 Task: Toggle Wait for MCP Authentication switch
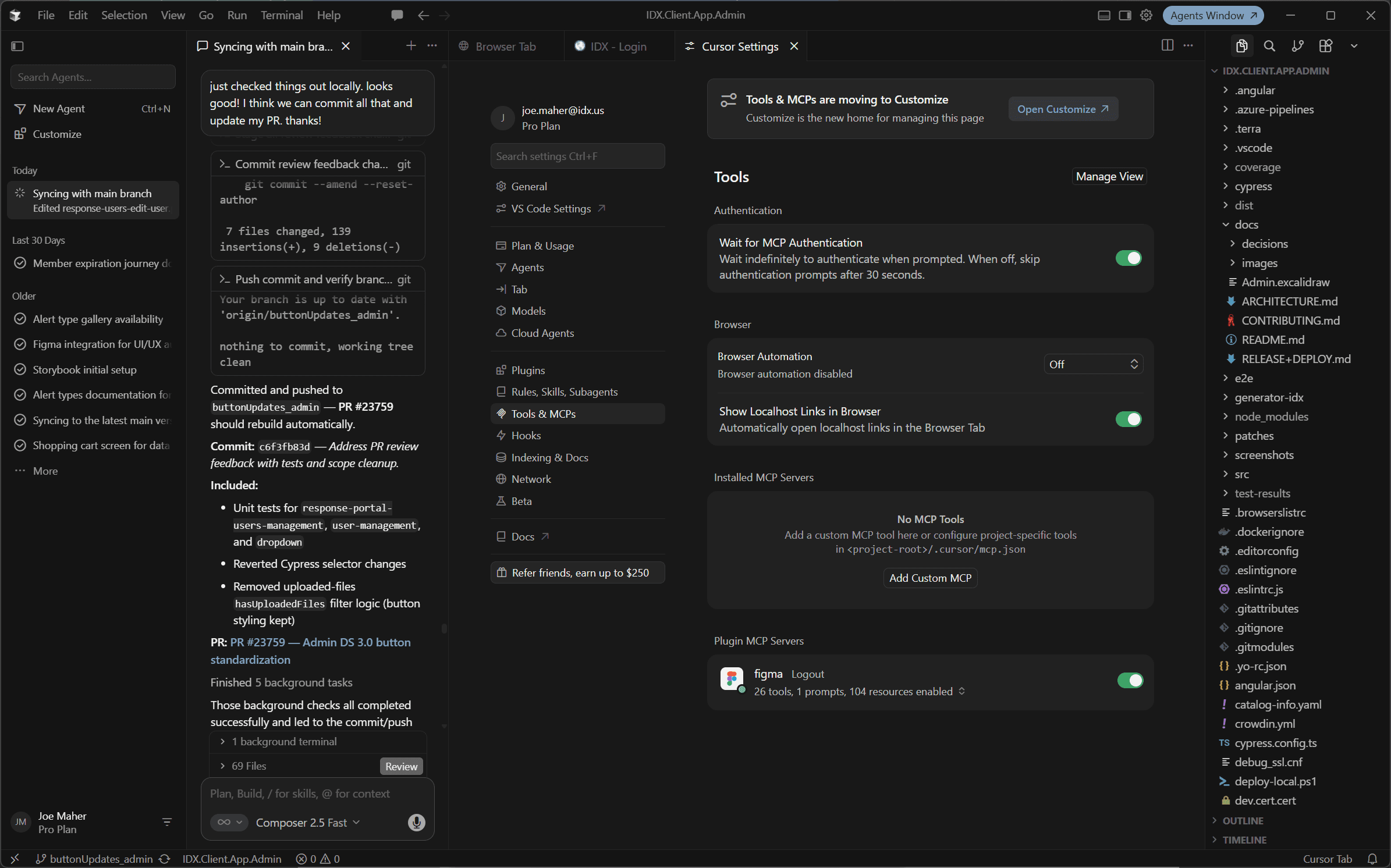pos(1129,258)
